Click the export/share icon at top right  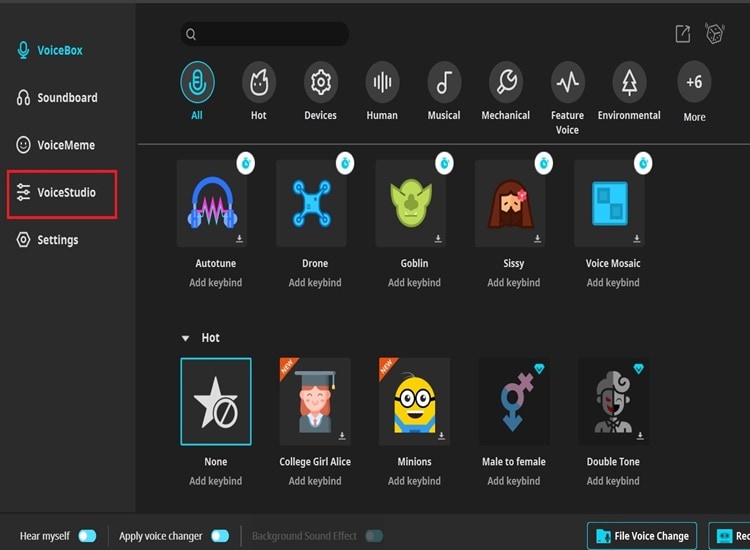[683, 34]
